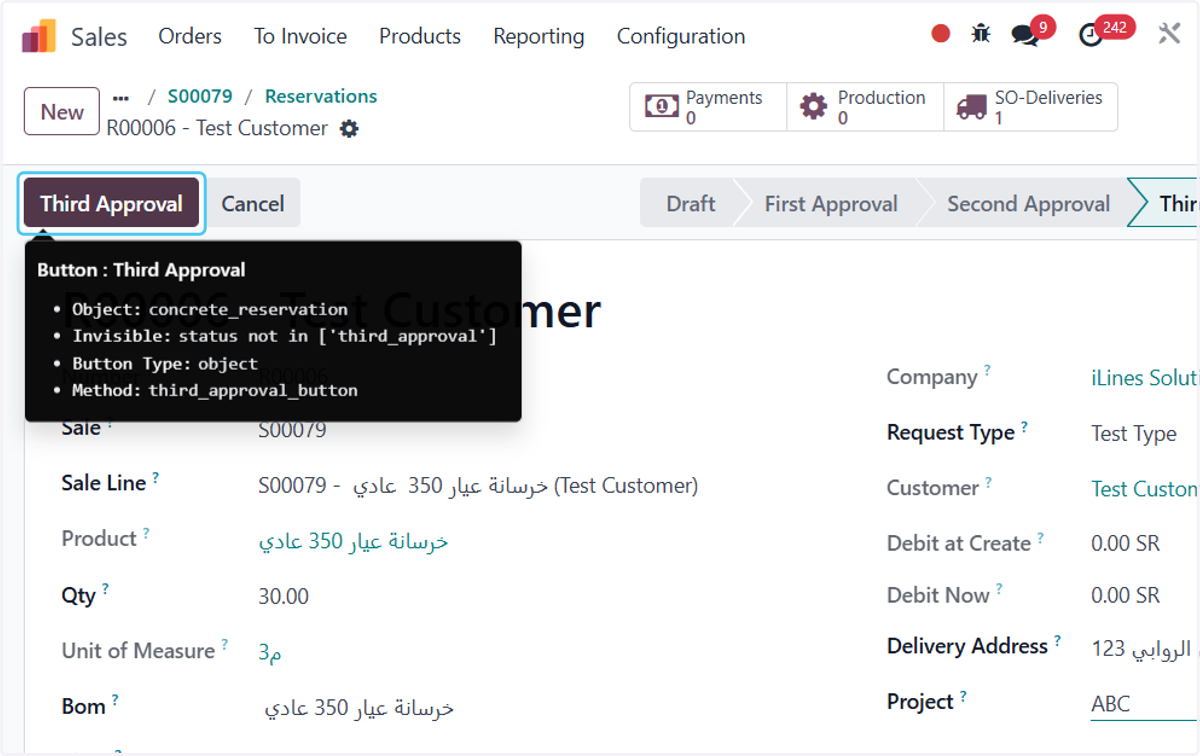Open the breadcrumb ellipsis menu
Screen dimensions: 1200x756
(121, 98)
